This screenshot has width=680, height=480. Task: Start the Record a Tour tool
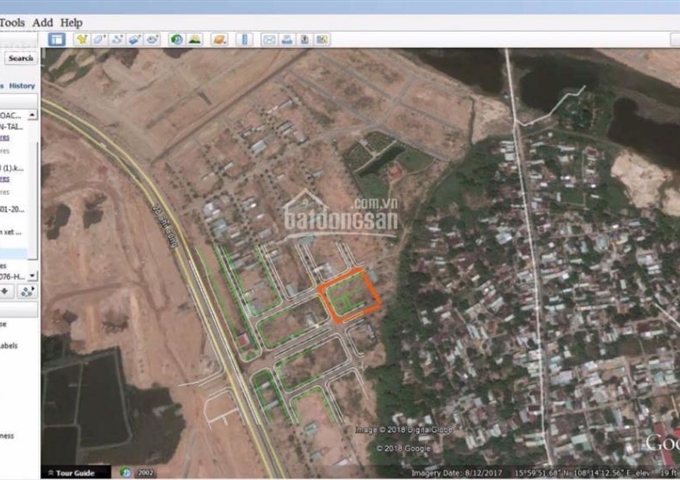coord(153,39)
